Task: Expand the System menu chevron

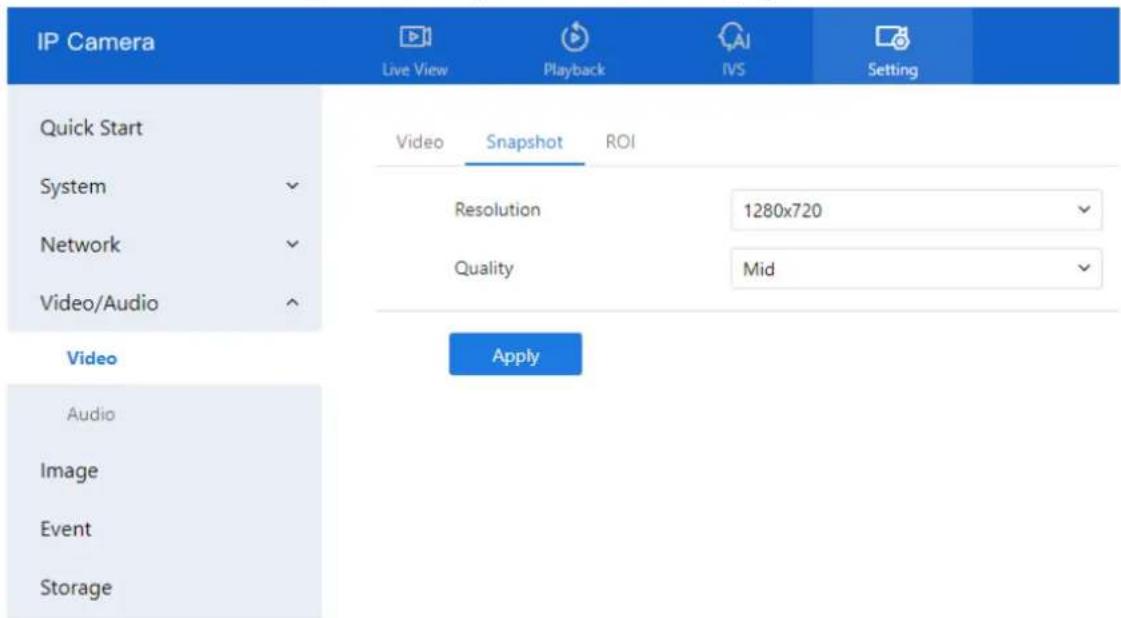Action: [x=292, y=186]
